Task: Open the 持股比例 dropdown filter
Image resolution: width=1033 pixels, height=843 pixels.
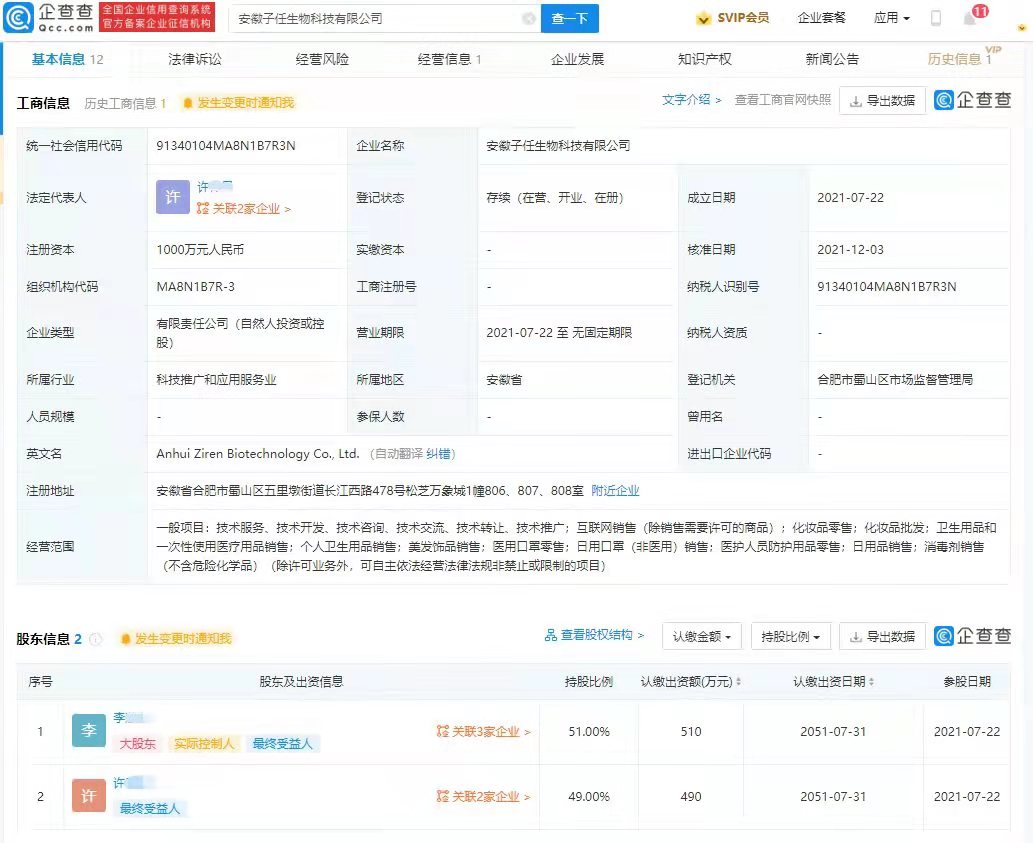Action: 791,636
